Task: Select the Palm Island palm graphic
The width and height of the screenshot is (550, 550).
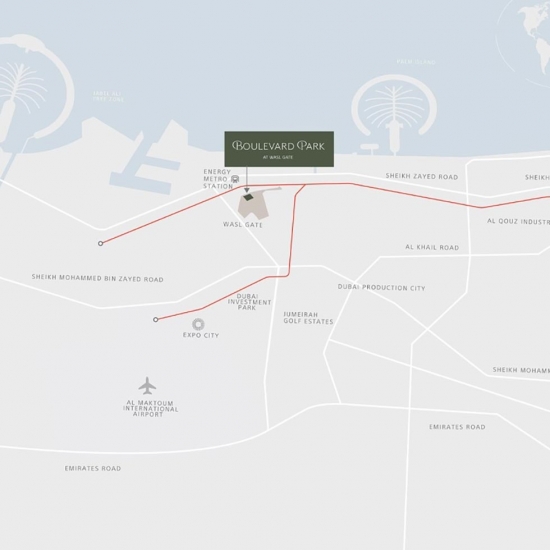Action: pos(394,114)
